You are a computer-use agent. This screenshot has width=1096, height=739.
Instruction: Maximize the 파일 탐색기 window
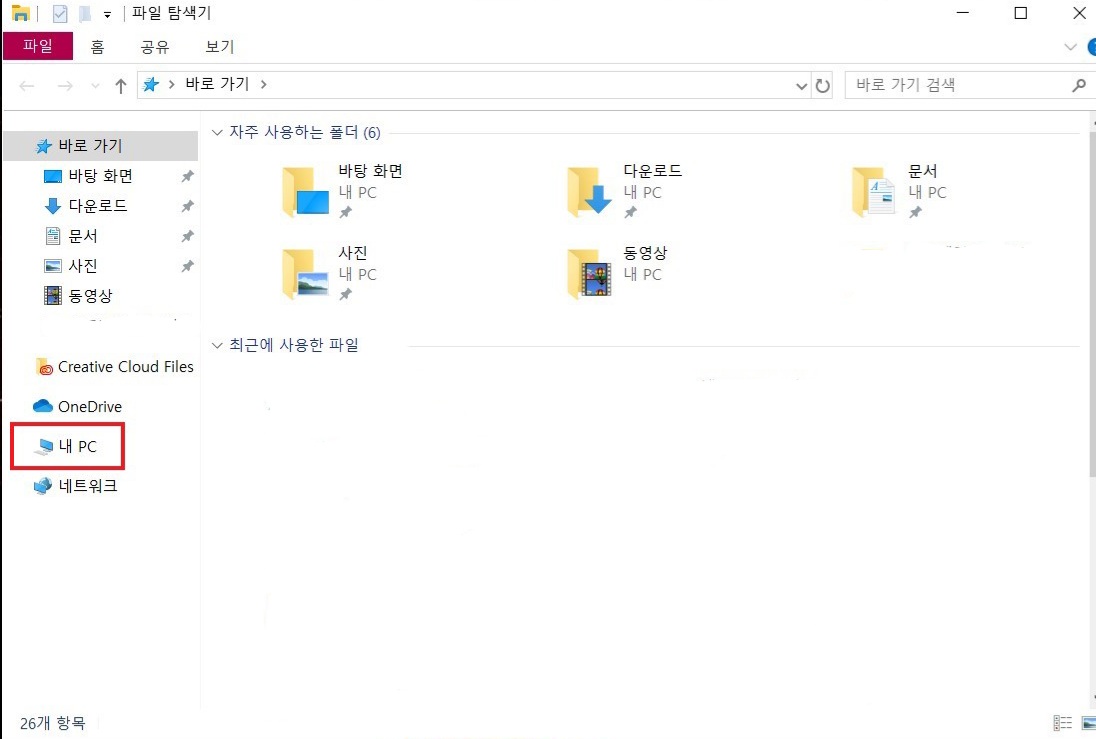[1021, 13]
